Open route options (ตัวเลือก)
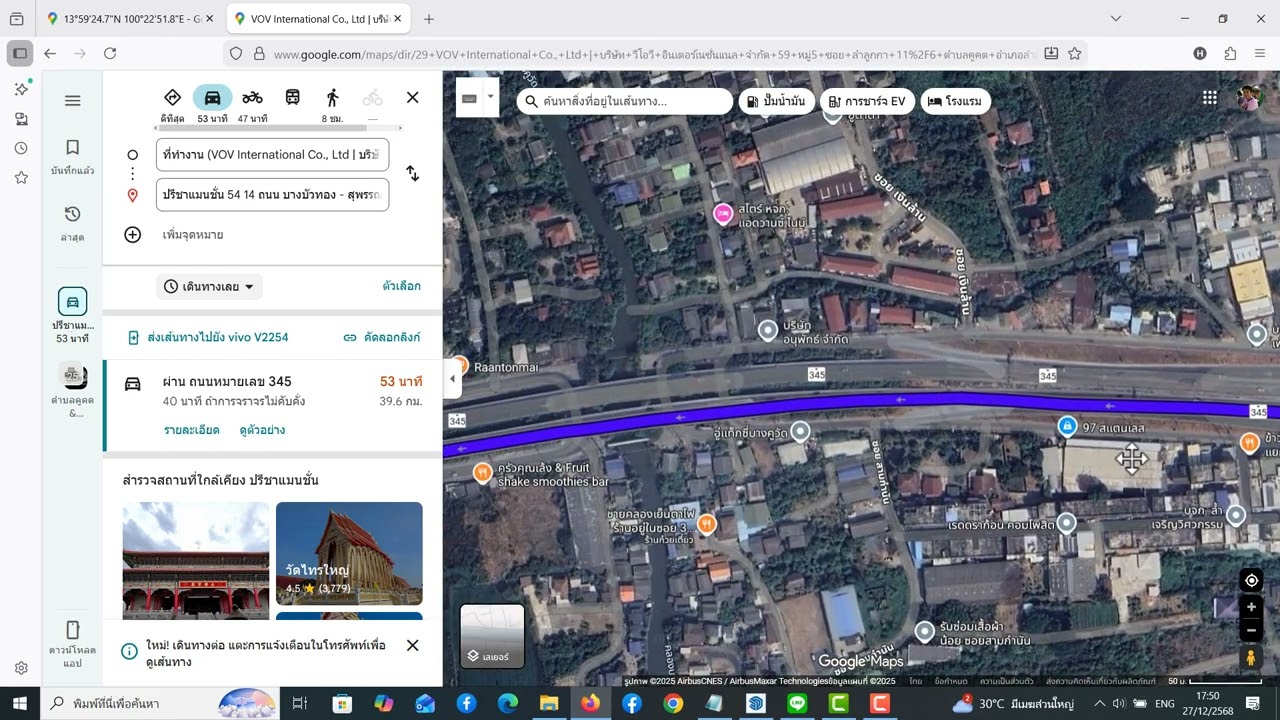 pyautogui.click(x=401, y=286)
